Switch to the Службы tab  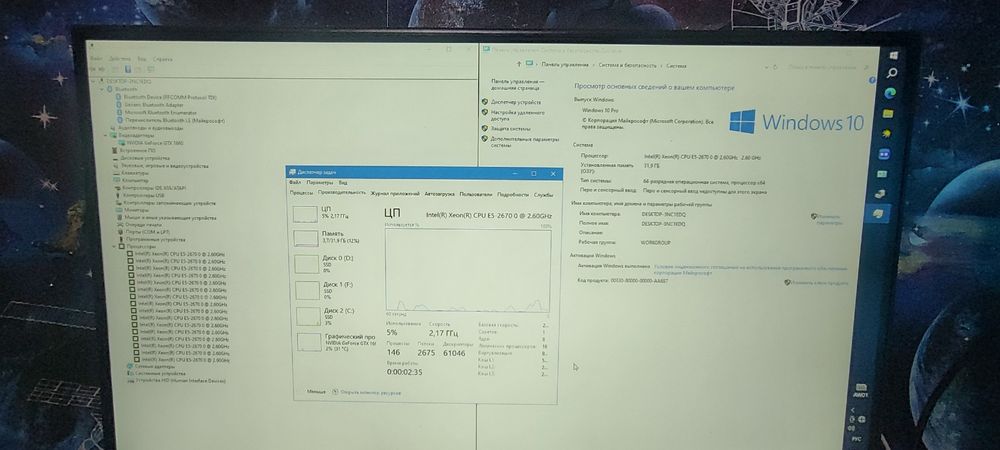click(x=544, y=194)
